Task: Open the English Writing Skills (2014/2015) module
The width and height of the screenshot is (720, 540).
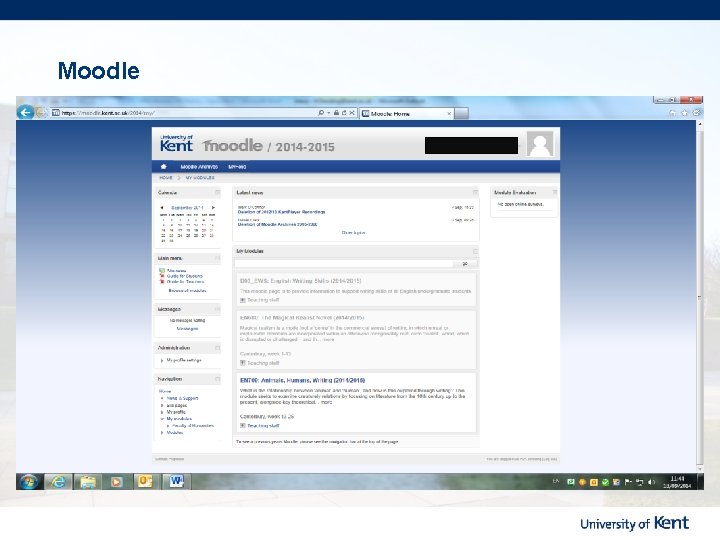Action: pos(300,281)
